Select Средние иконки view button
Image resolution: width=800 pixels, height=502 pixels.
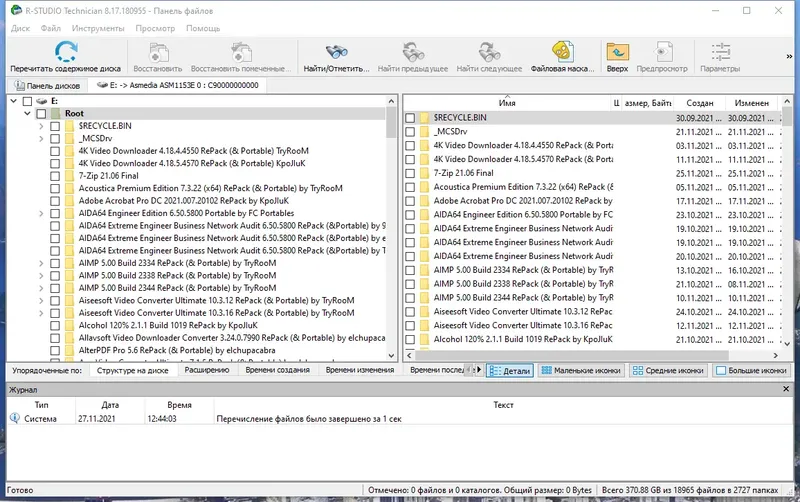pyautogui.click(x=668, y=370)
